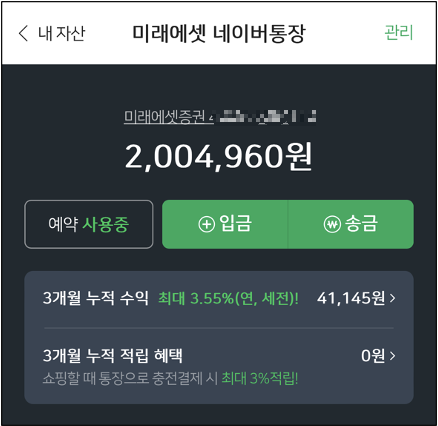The width and height of the screenshot is (438, 426).
Task: Open 관리 in the top right
Action: tap(399, 33)
